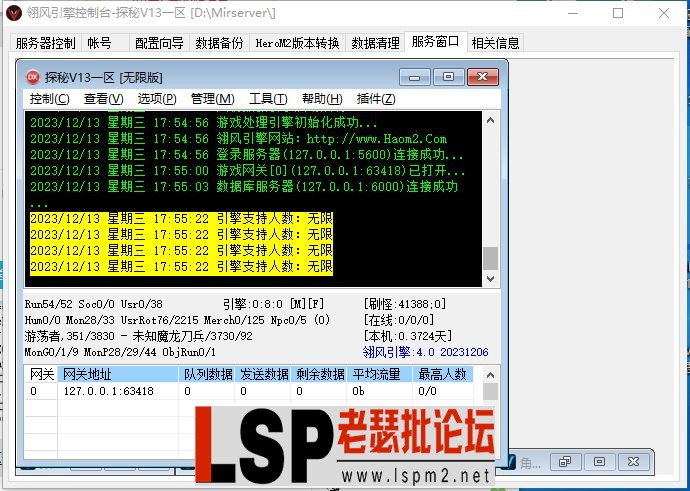Screen dimensions: 690x491
Task: Open the 选项(P) menu
Action: pyautogui.click(x=157, y=99)
